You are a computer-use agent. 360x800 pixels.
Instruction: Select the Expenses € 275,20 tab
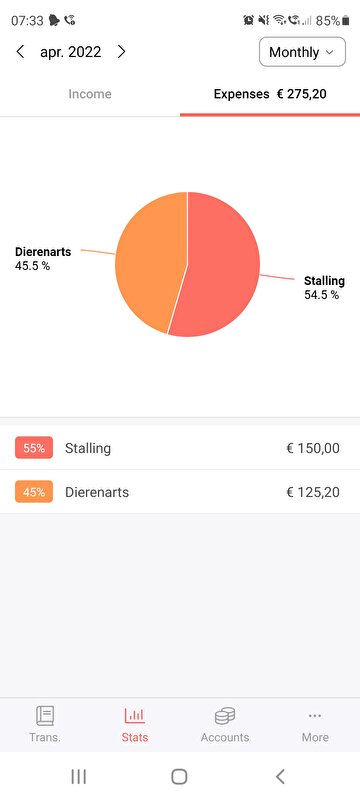tap(270, 94)
